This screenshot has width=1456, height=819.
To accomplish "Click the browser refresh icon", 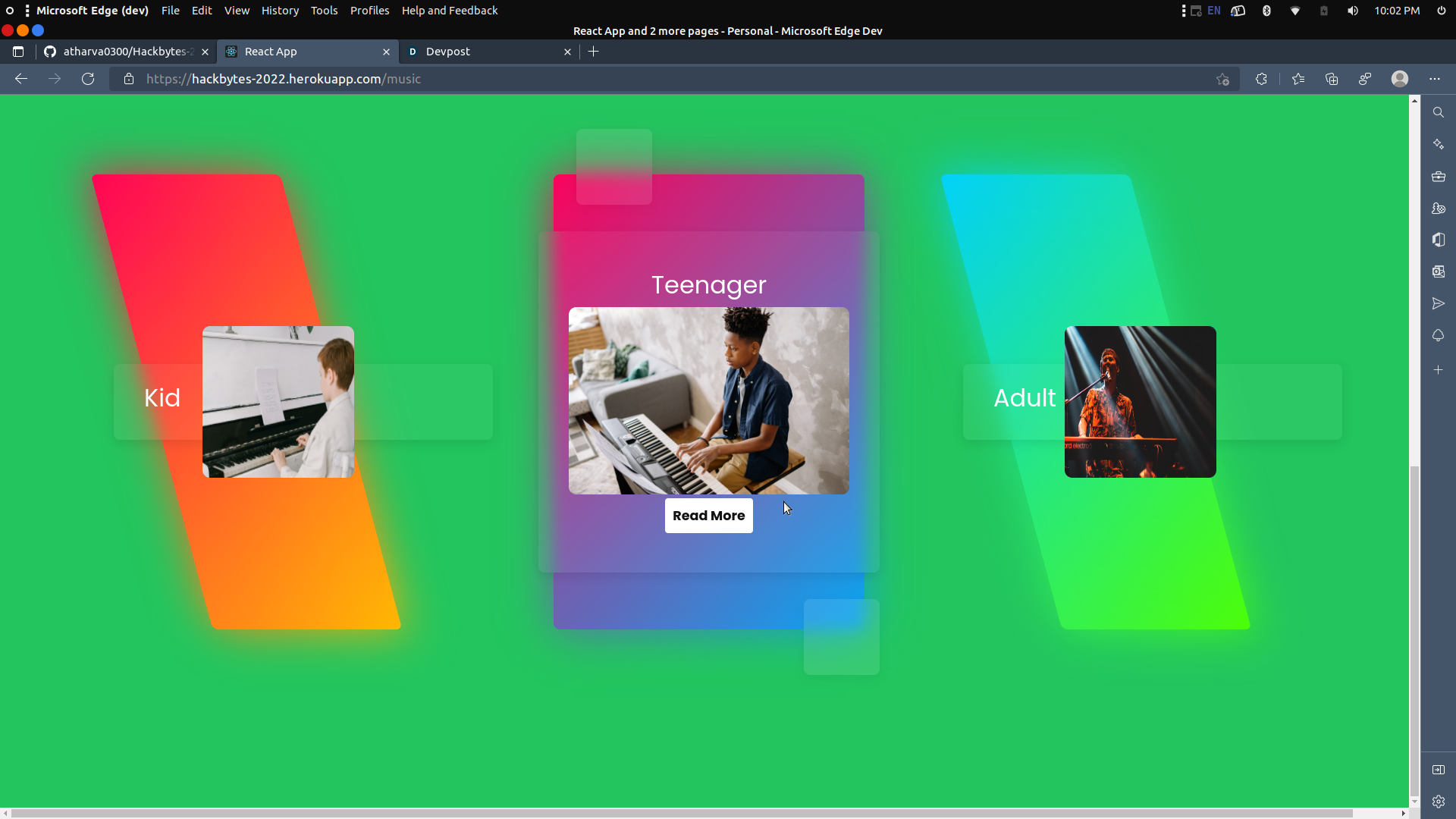I will point(88,79).
